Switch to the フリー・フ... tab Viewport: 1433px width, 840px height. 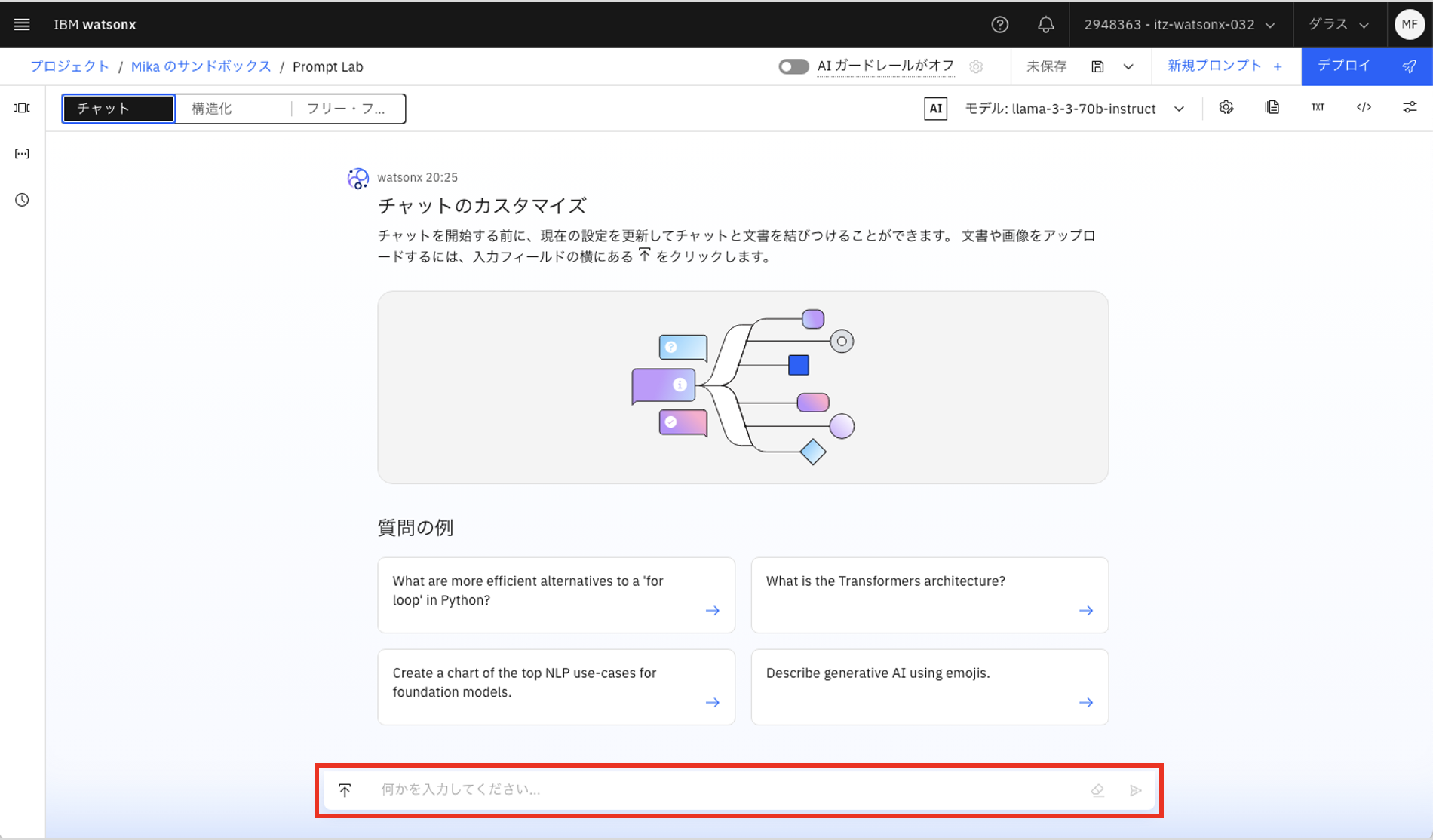click(347, 109)
